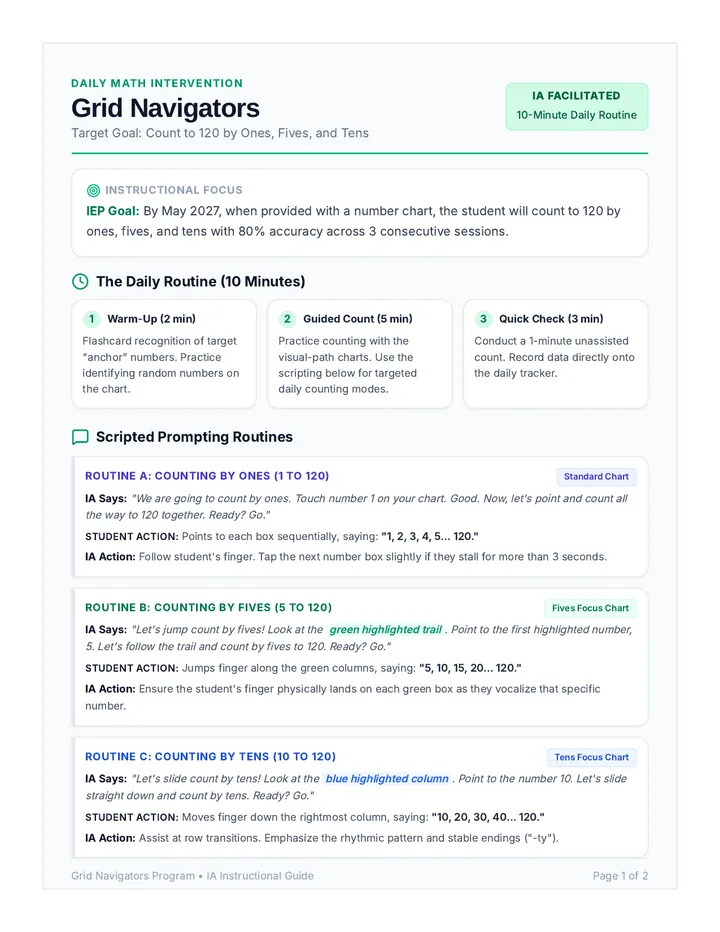Click the Warm-Up (2 min) card title
Screen dimensions: 720x932
(x=152, y=319)
